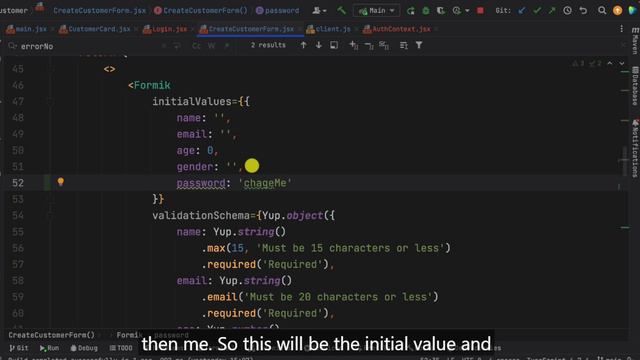Click the Build project hammer icon

click(341, 11)
